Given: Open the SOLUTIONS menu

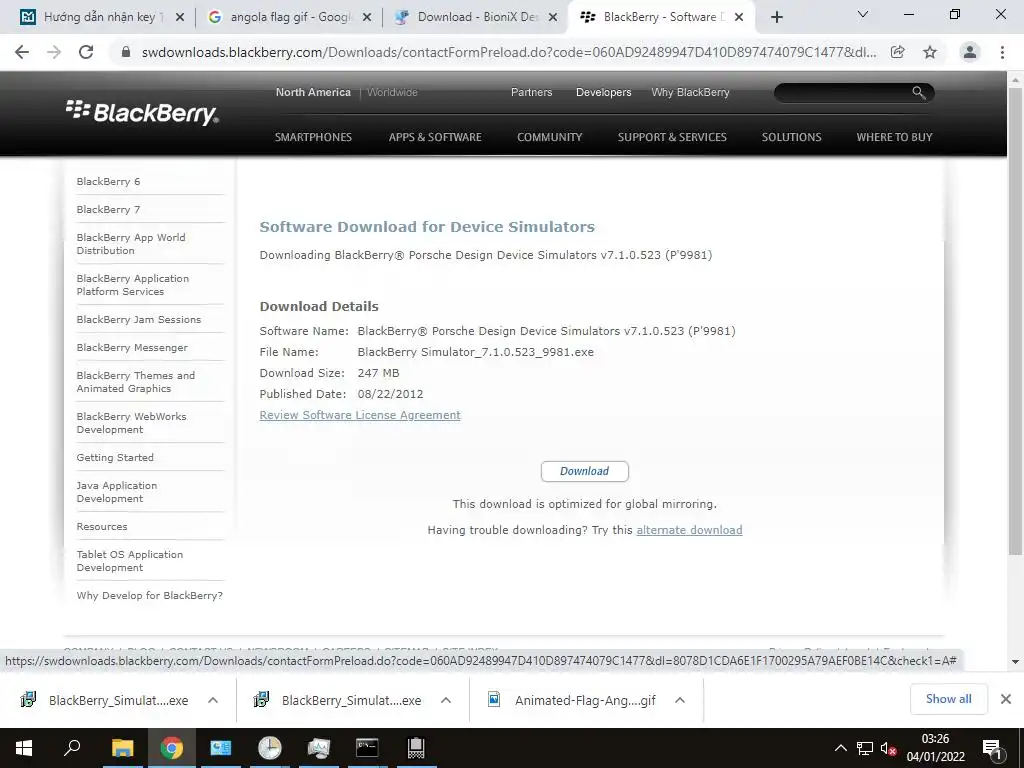Looking at the screenshot, I should [x=792, y=137].
